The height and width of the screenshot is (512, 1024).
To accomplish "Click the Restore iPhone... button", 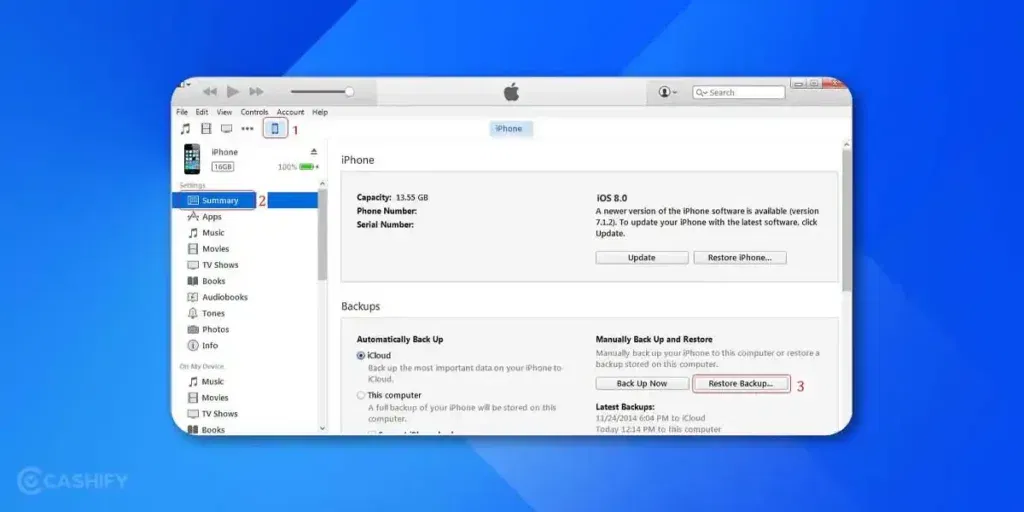I will (740, 258).
